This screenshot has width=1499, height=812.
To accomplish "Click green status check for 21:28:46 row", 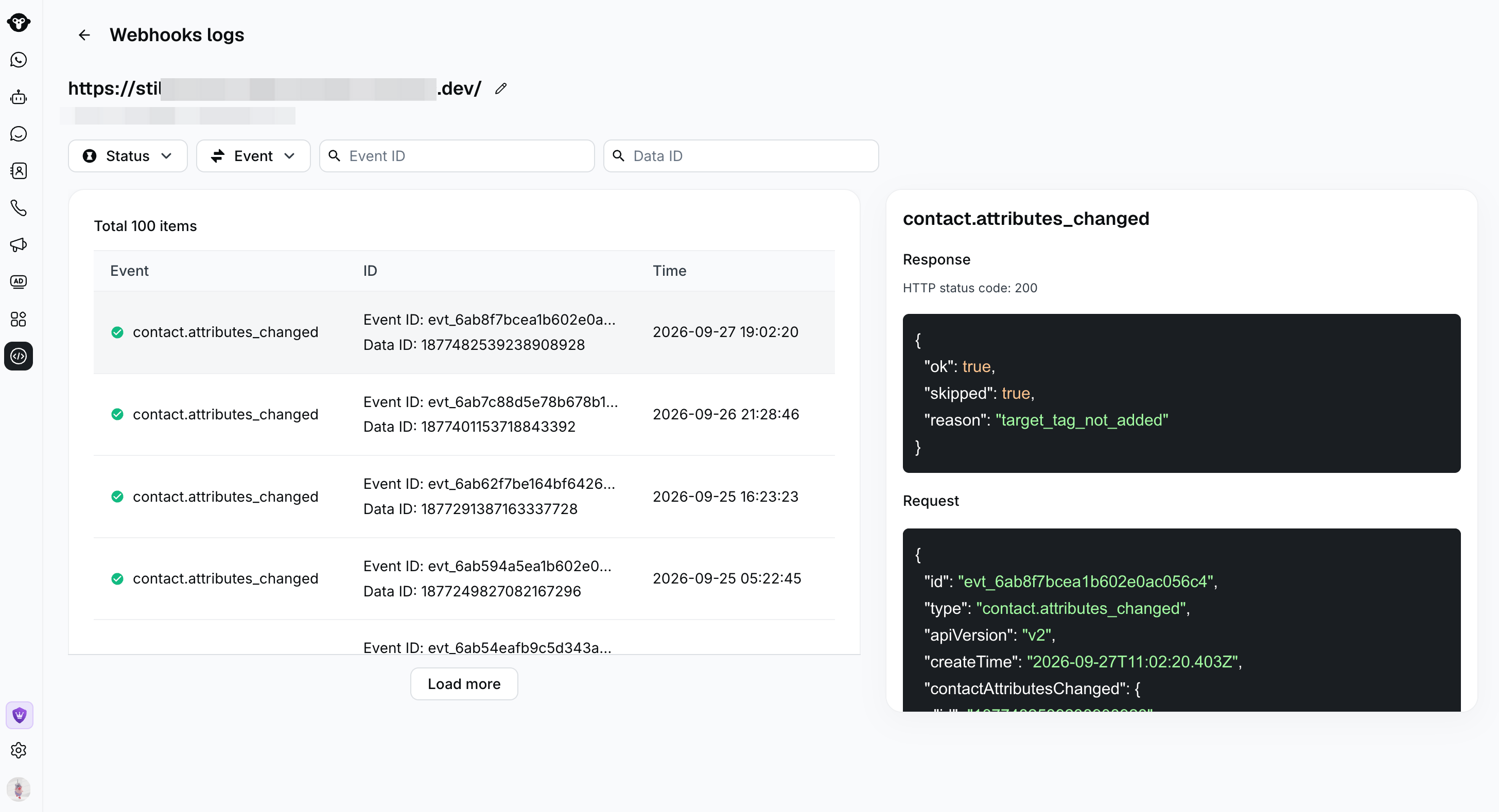I will [117, 414].
